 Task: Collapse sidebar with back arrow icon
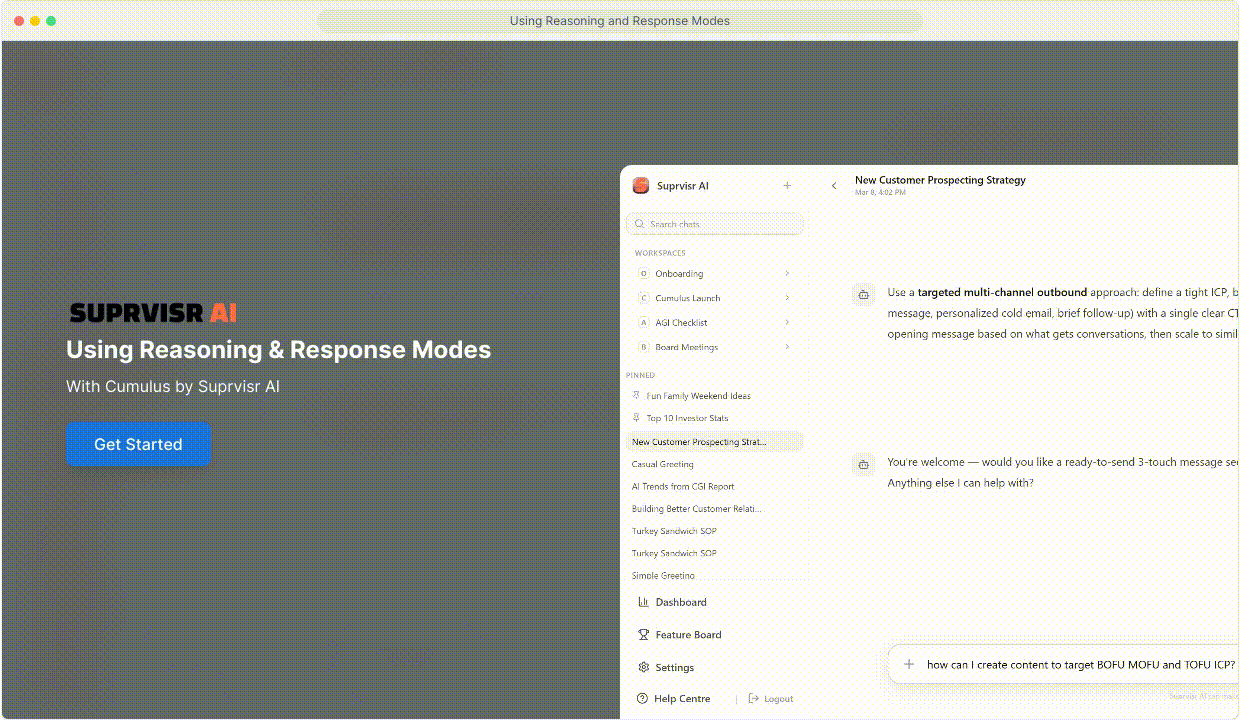[834, 186]
